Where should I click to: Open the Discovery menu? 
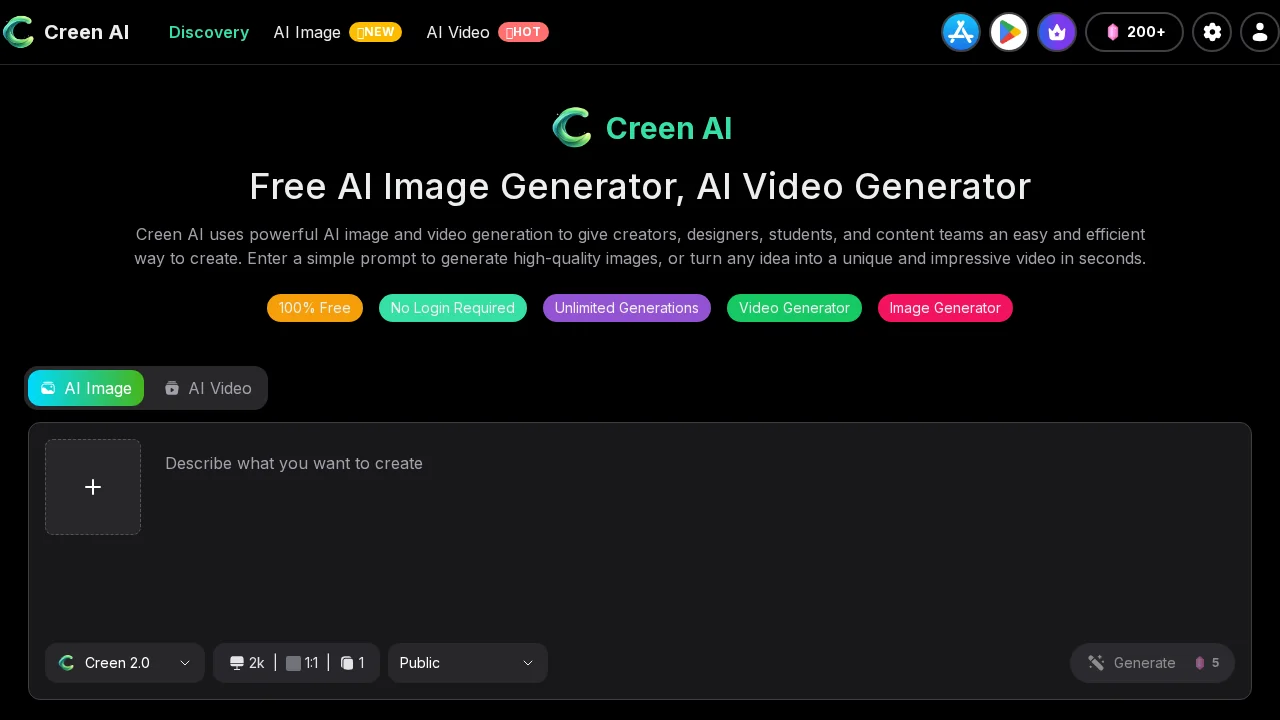[209, 32]
